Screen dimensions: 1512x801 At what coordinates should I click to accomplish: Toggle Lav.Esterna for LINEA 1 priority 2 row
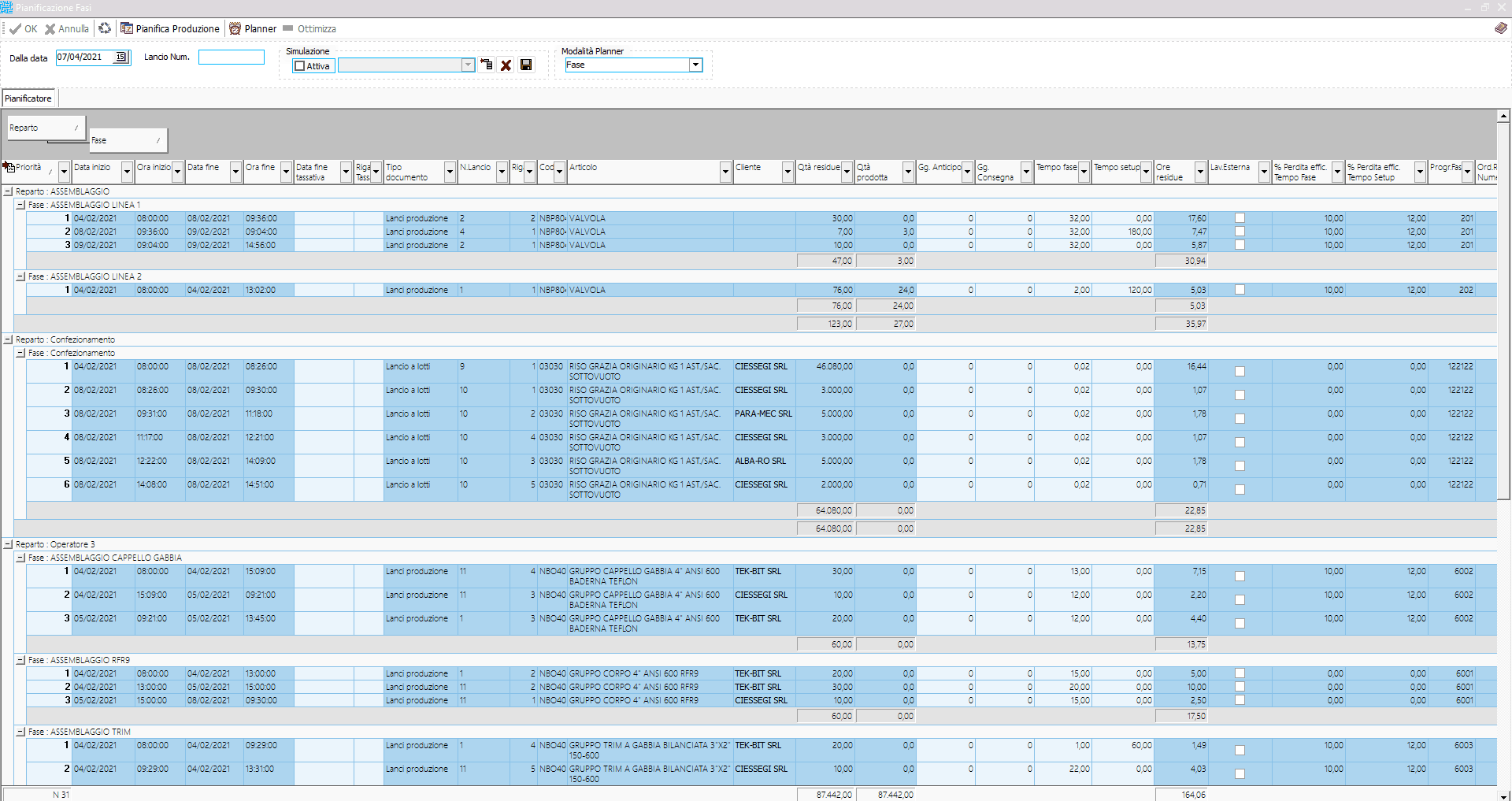point(1240,232)
